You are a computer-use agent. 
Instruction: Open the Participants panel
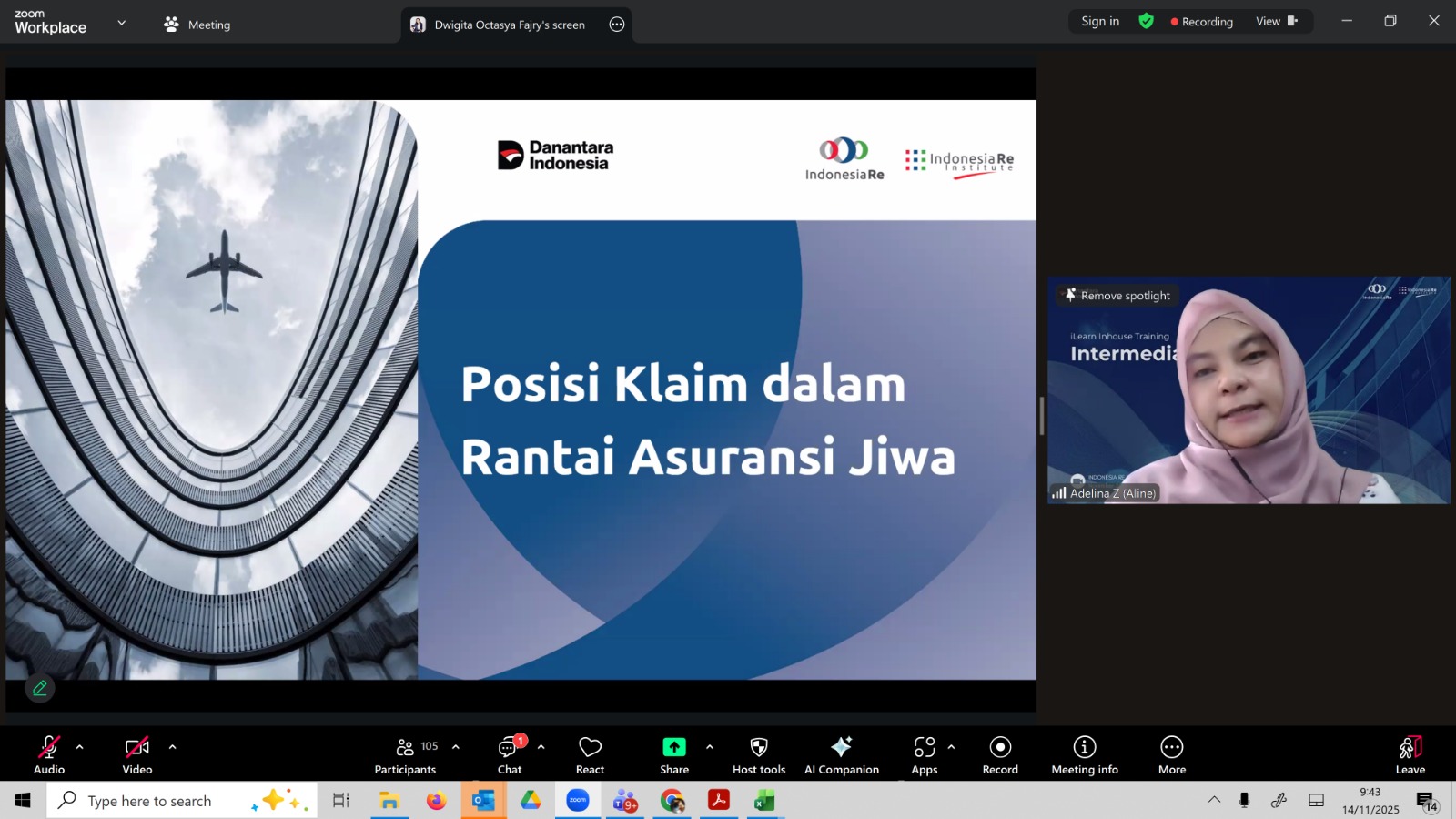tap(406, 755)
